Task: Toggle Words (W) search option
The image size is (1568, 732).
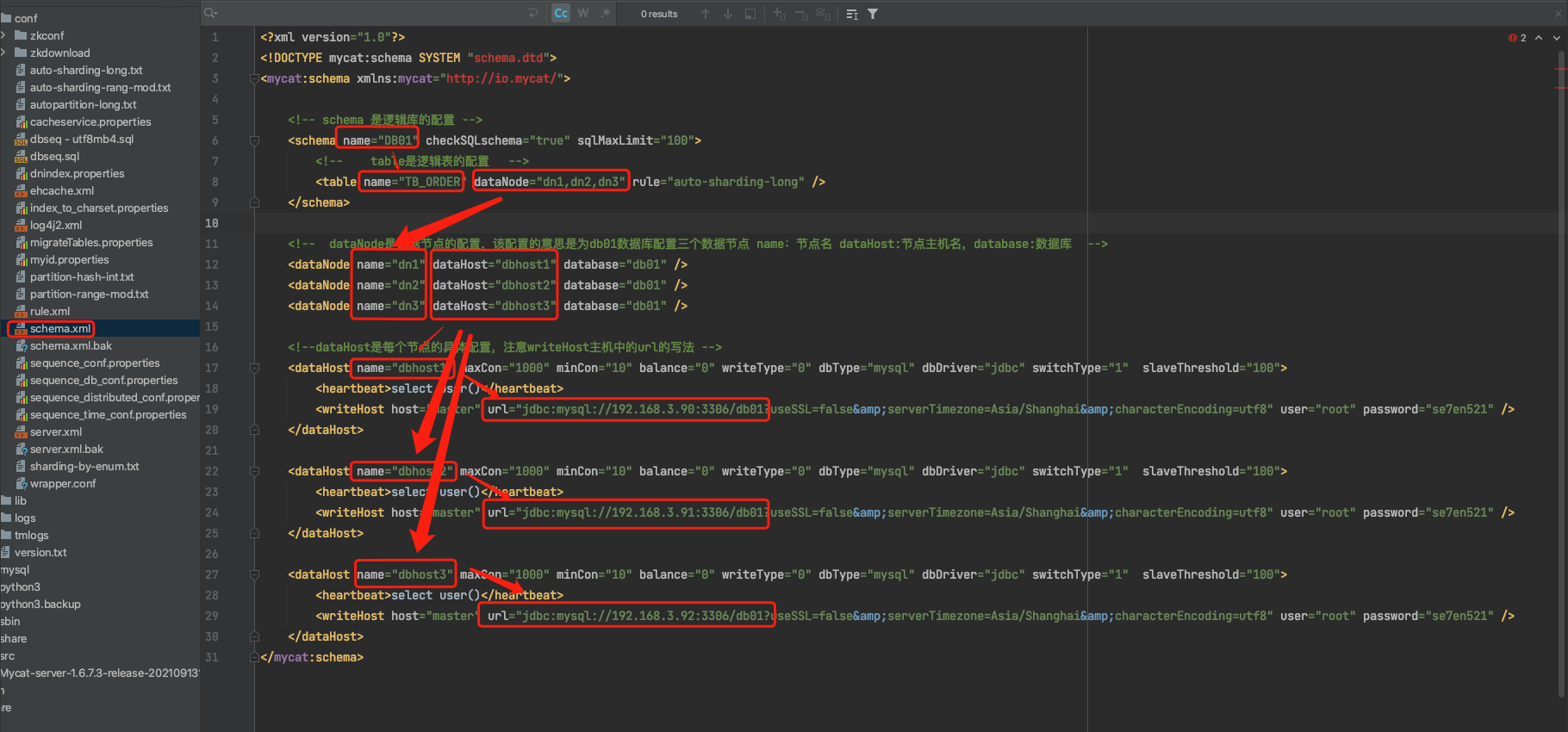Action: click(x=583, y=14)
